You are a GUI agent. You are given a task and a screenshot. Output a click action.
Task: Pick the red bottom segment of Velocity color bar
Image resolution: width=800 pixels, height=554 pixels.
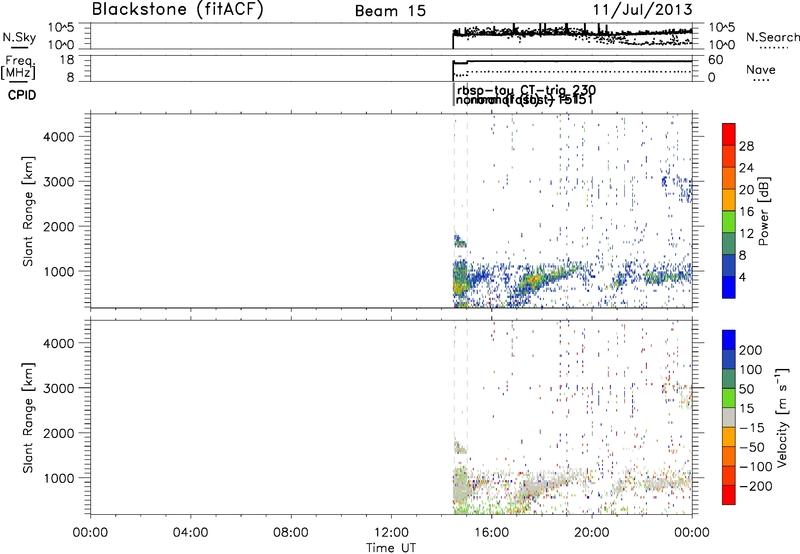coord(729,495)
